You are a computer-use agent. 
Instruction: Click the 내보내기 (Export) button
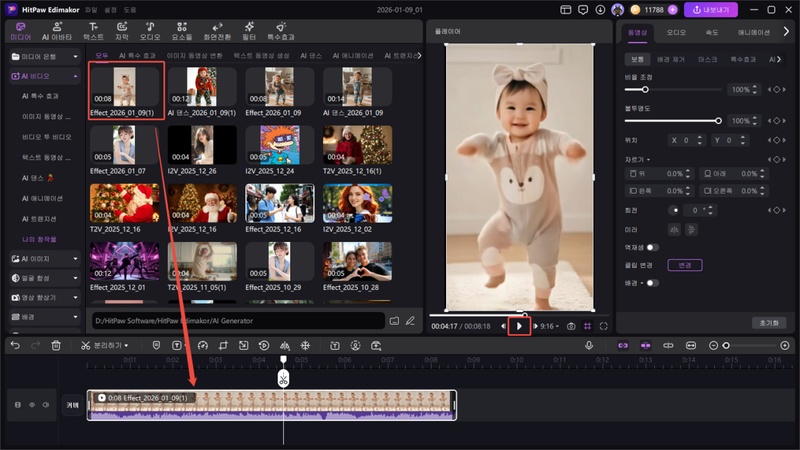click(711, 10)
